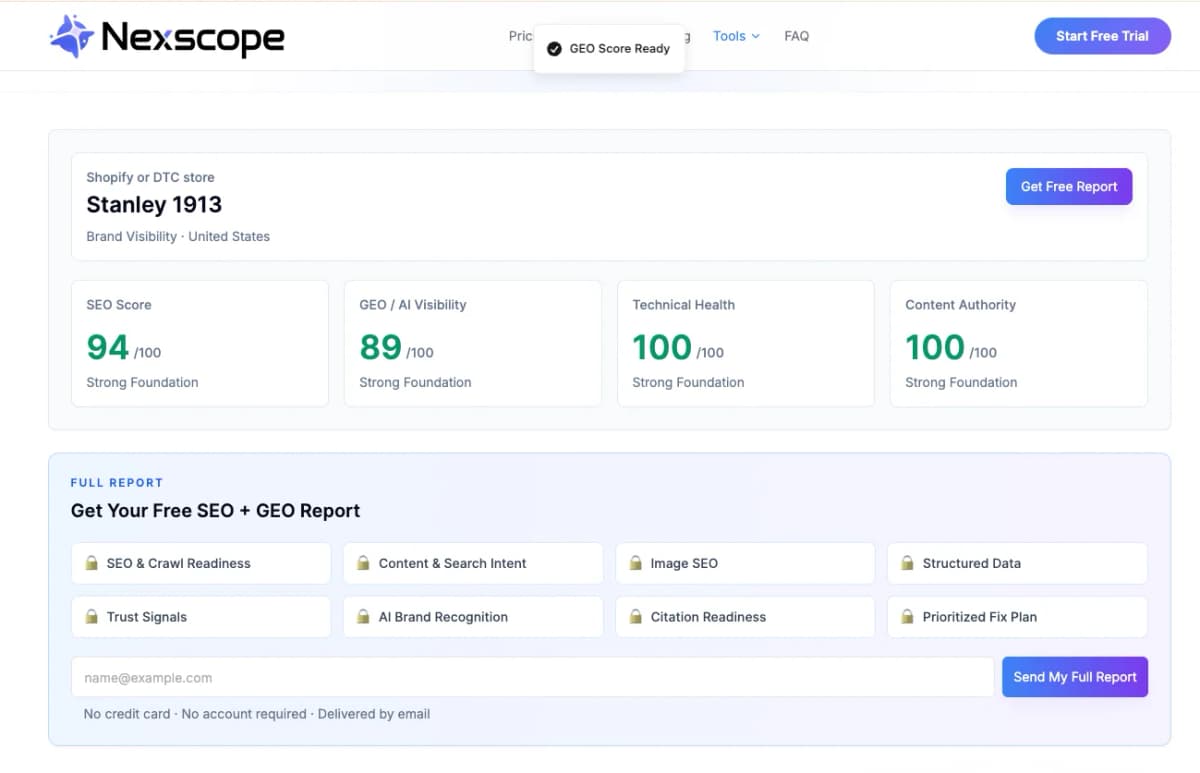Click the checkmark icon in GEO Score Ready toast
Image resolution: width=1200 pixels, height=773 pixels.
point(554,48)
